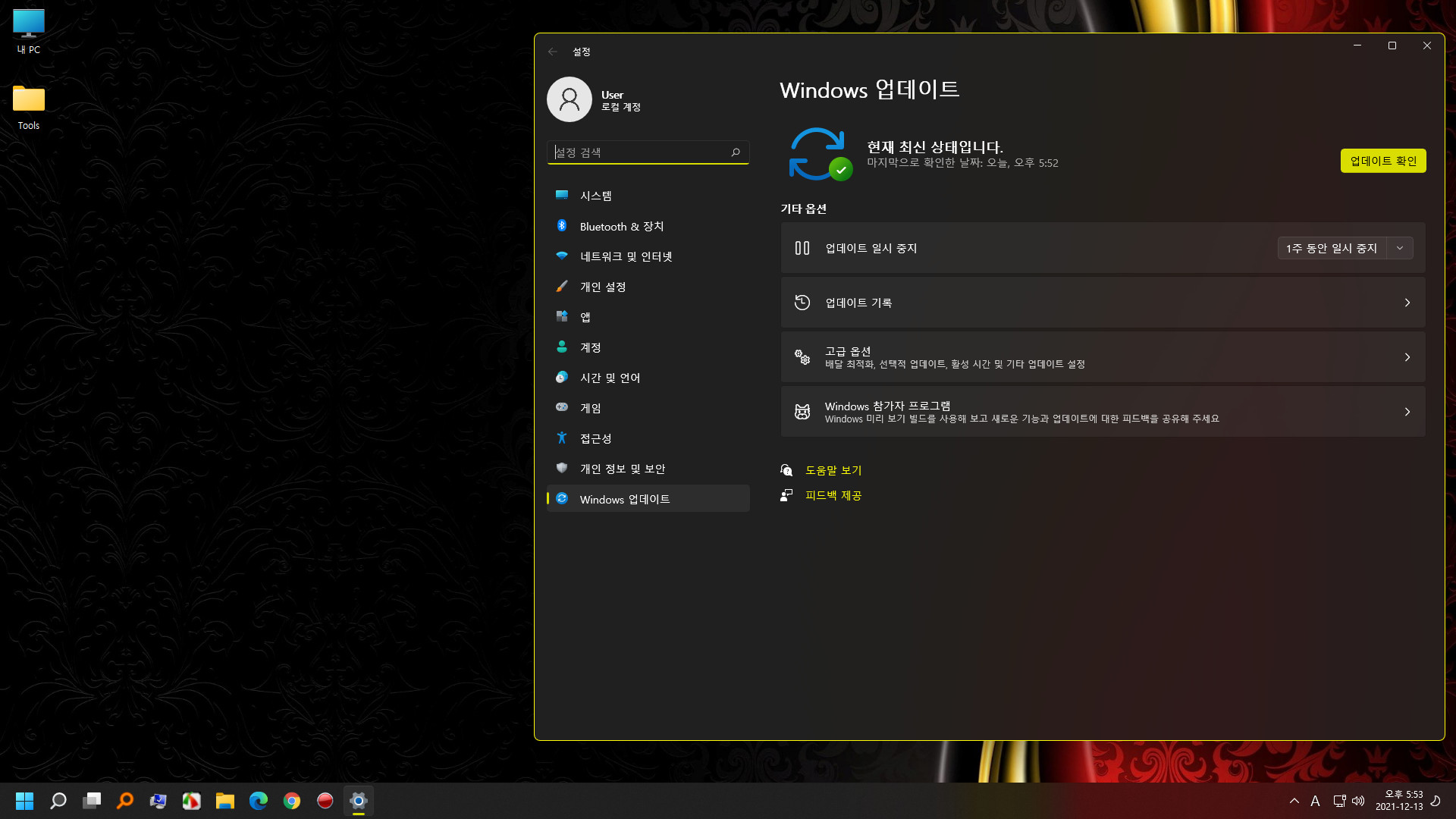The image size is (1456, 819).
Task: Click the volume icon in system tray
Action: coord(1358,801)
